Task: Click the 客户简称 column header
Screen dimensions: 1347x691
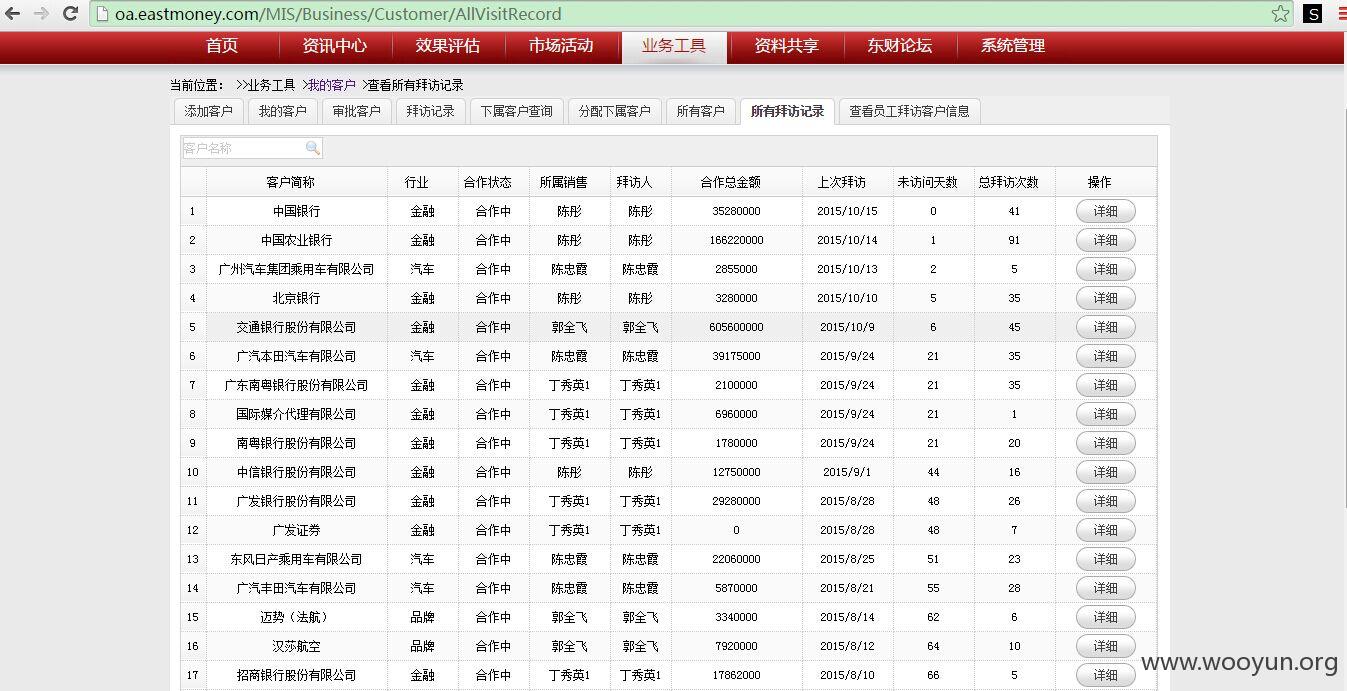Action: pyautogui.click(x=297, y=182)
